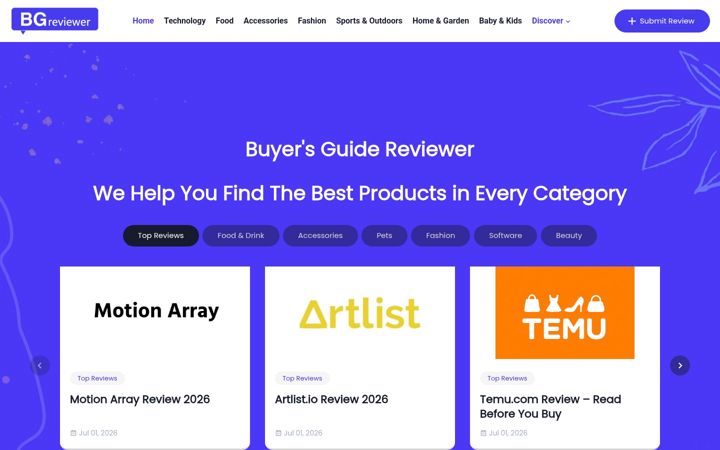The height and width of the screenshot is (450, 720).
Task: Open the Food menu item
Action: click(225, 21)
